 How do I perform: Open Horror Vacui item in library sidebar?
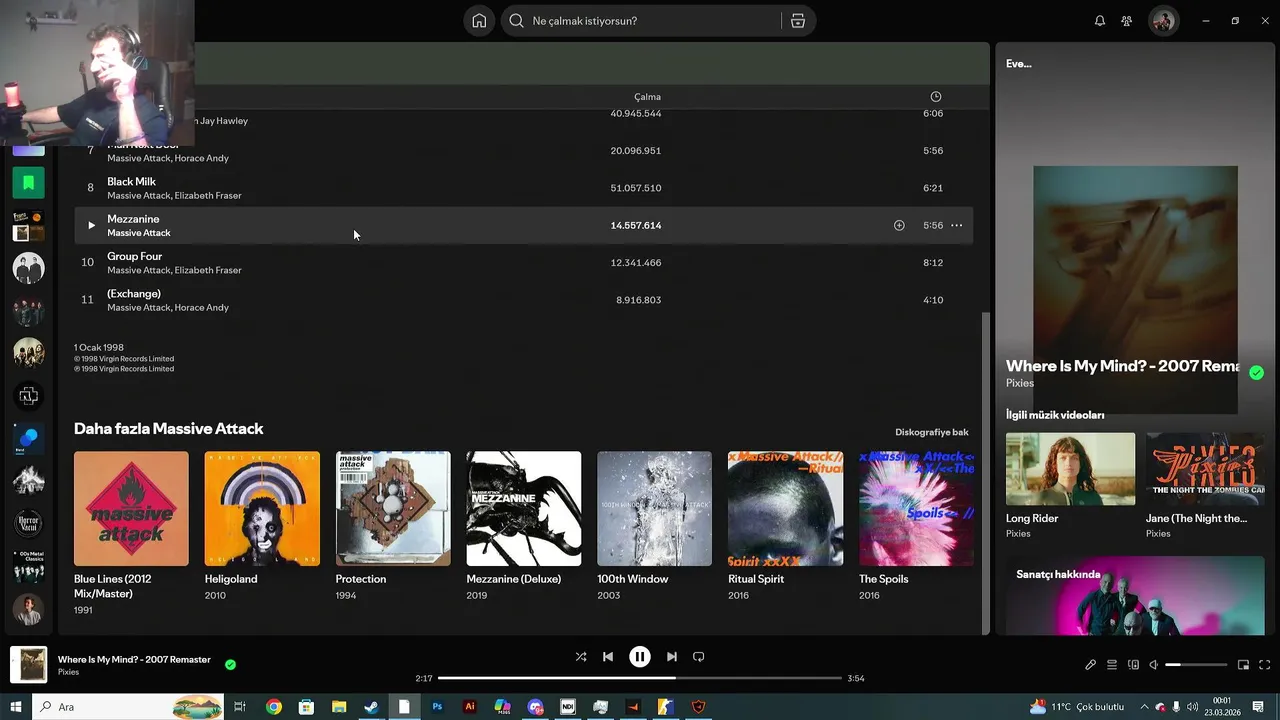click(x=28, y=523)
